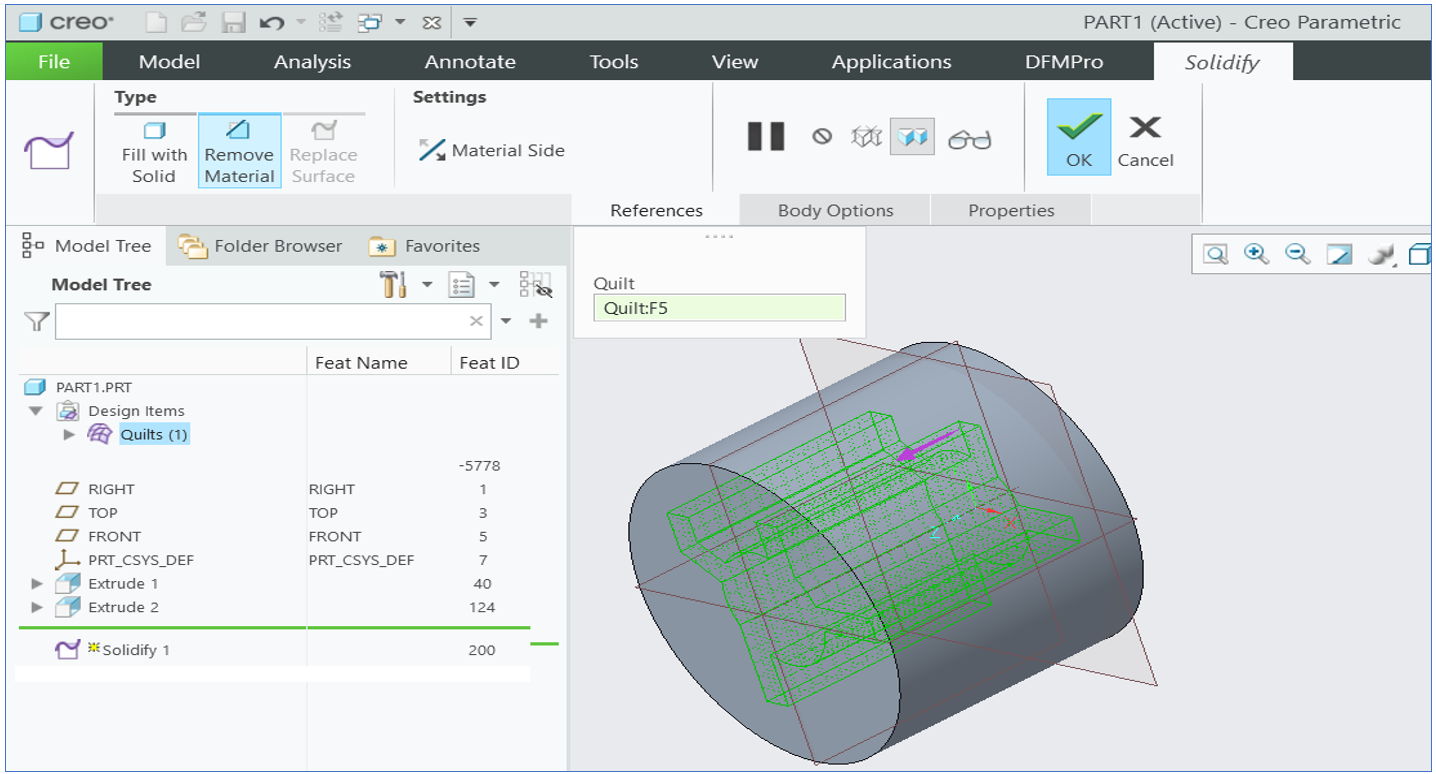Expand the Extrude 1 feature
This screenshot has height=774, width=1436.
[x=37, y=583]
